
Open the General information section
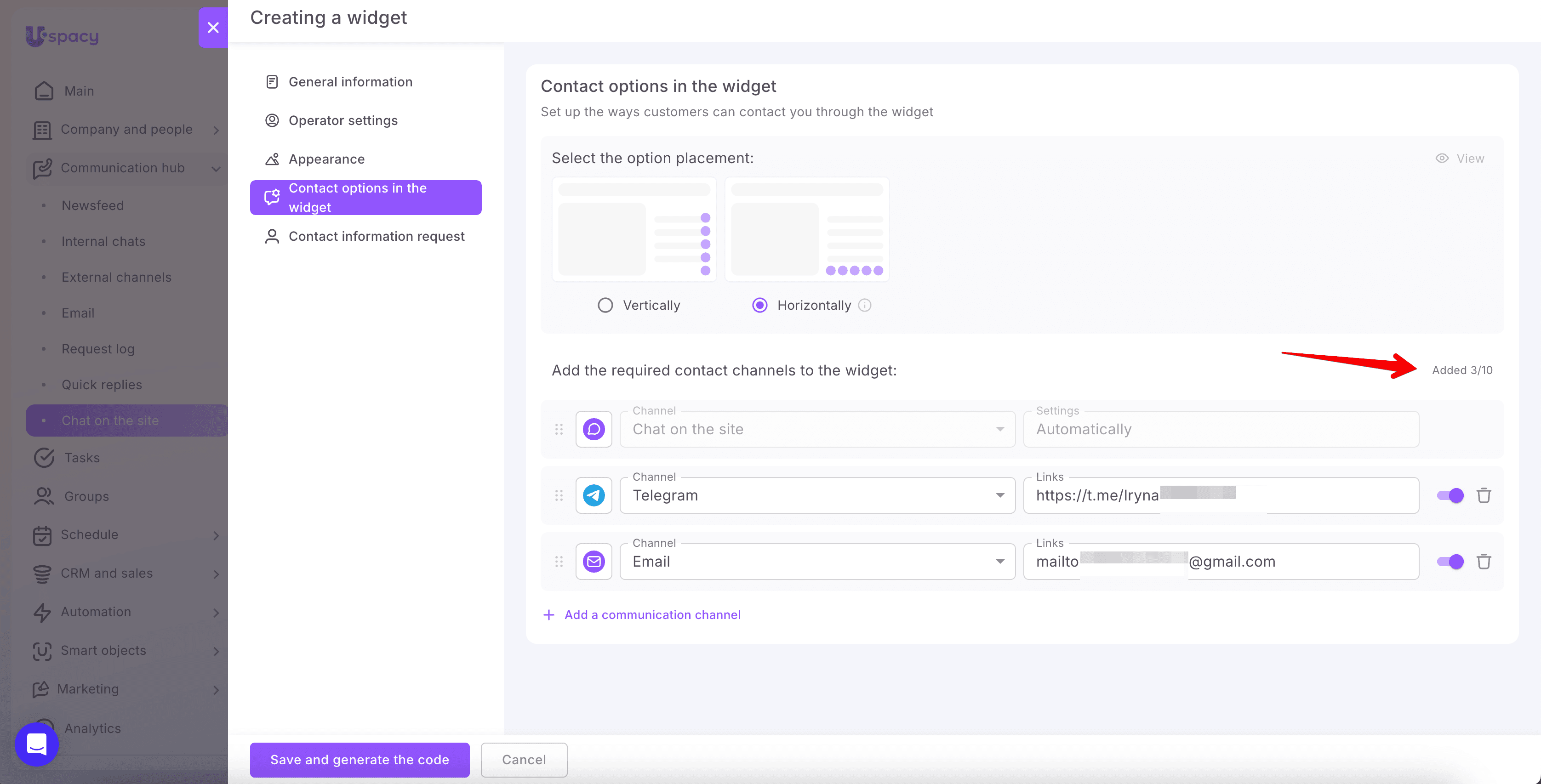[x=365, y=82]
